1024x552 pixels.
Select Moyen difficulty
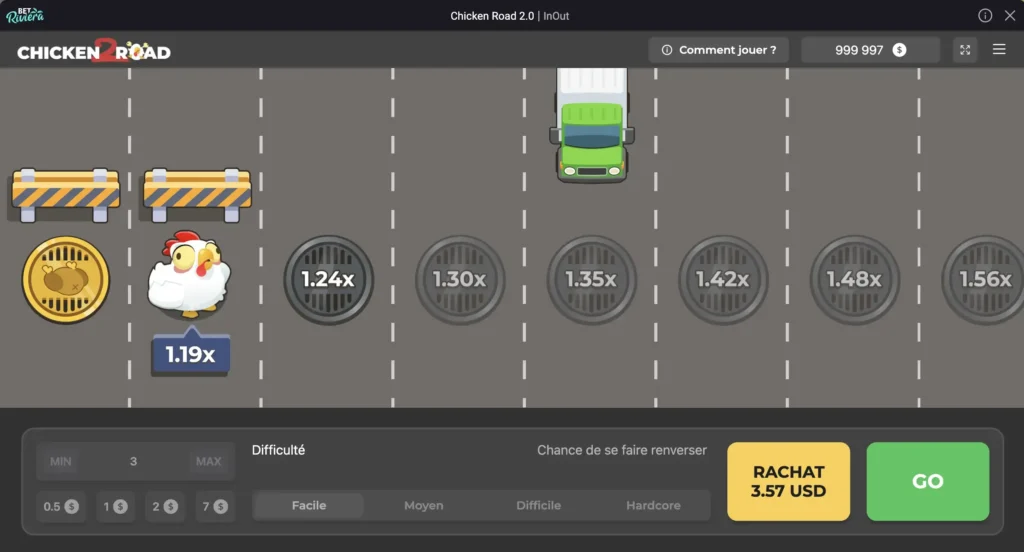tap(424, 506)
